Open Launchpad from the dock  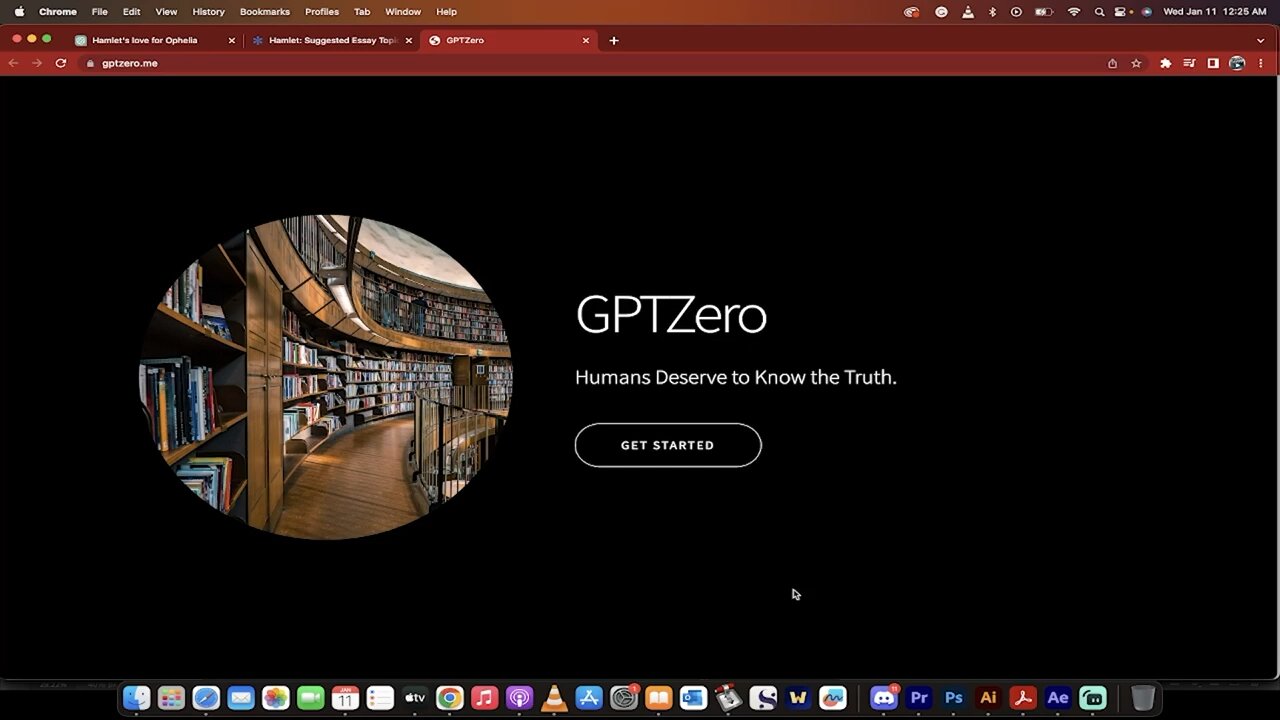click(171, 698)
